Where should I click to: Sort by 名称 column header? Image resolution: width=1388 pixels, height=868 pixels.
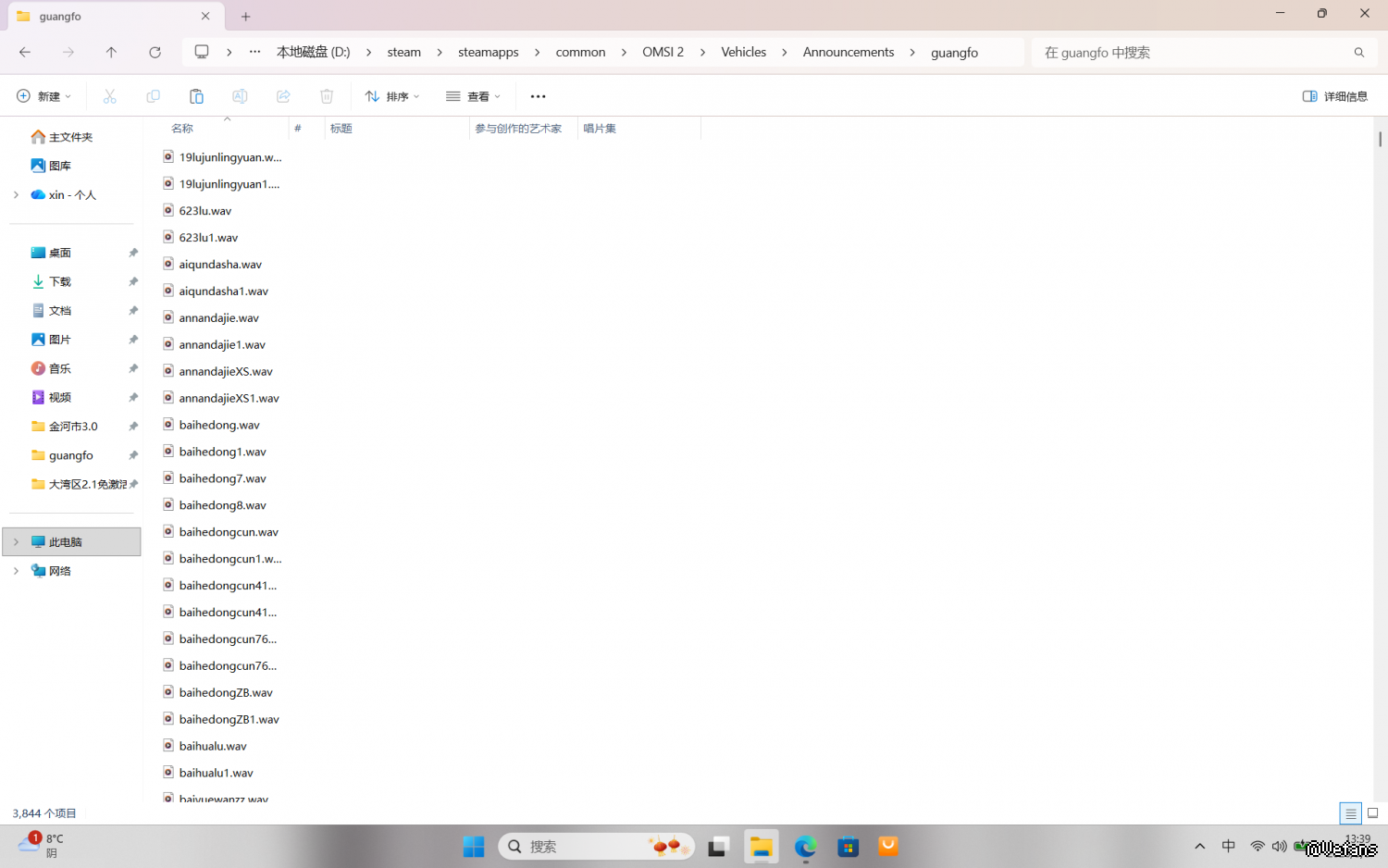182,129
